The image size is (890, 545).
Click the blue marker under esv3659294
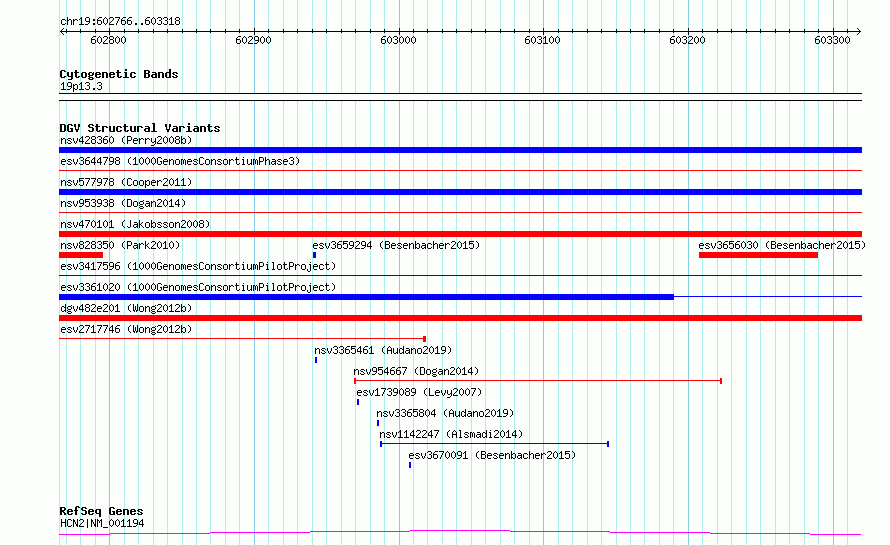(314, 255)
